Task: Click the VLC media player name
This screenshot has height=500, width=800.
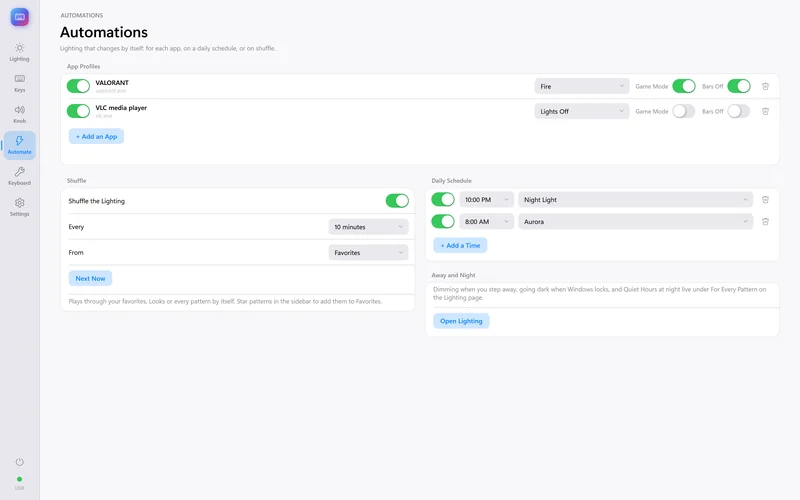Action: [x=121, y=108]
